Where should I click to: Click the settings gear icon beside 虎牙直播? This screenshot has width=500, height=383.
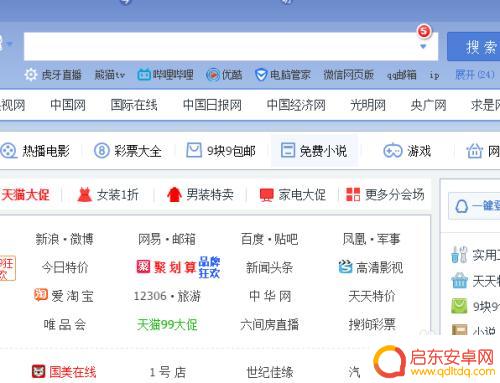(31, 75)
